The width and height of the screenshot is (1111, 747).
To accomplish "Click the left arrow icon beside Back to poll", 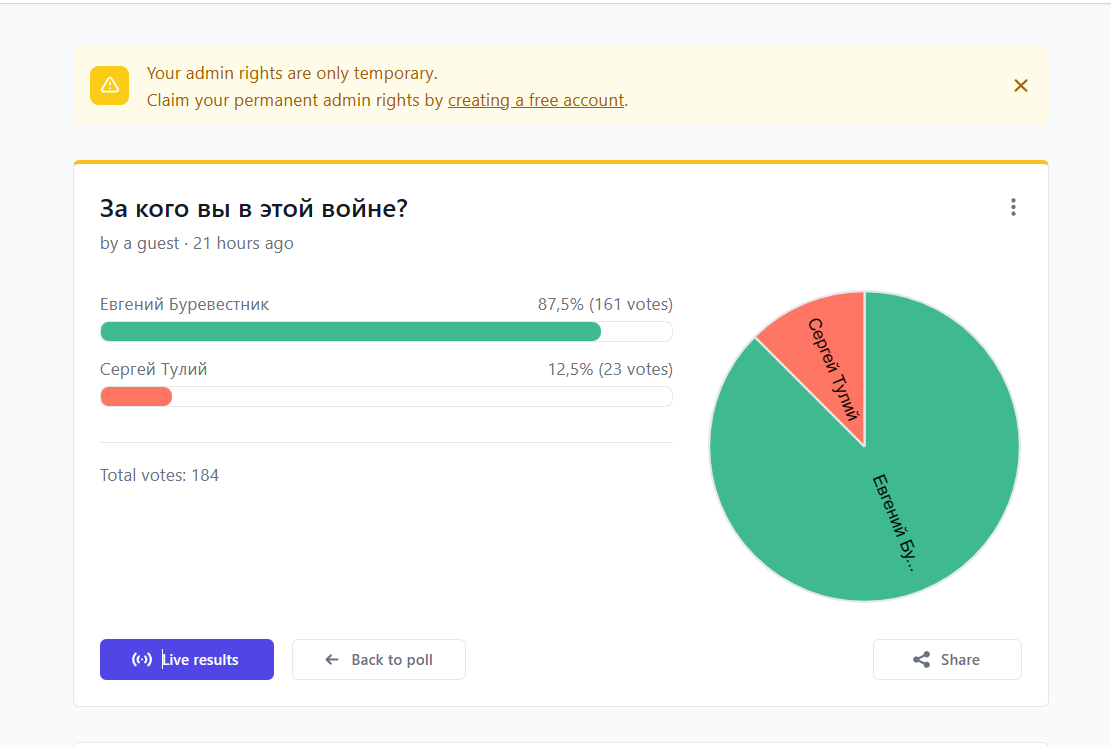I will point(332,660).
